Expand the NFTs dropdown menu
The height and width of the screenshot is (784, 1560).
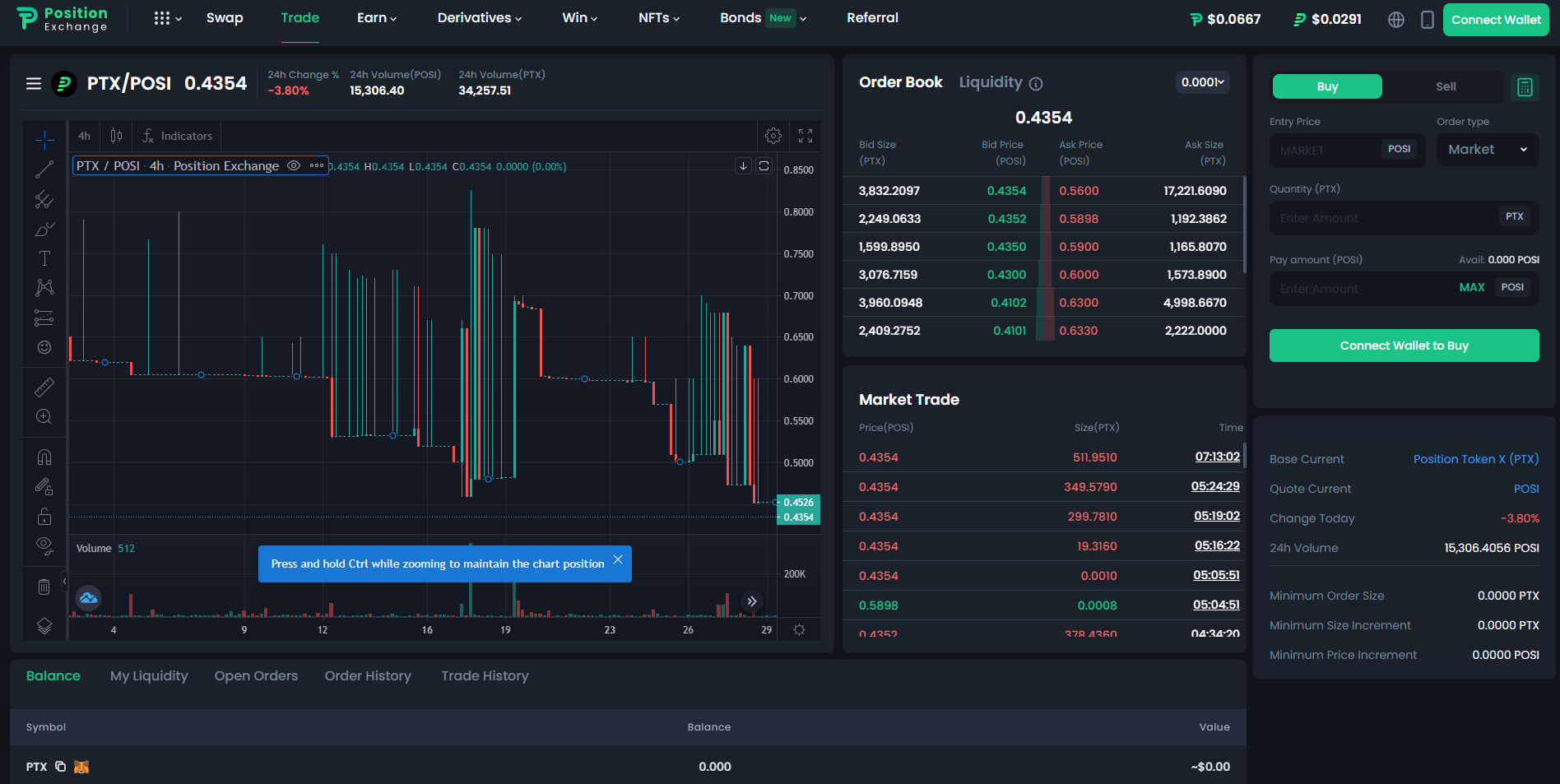pyautogui.click(x=659, y=18)
